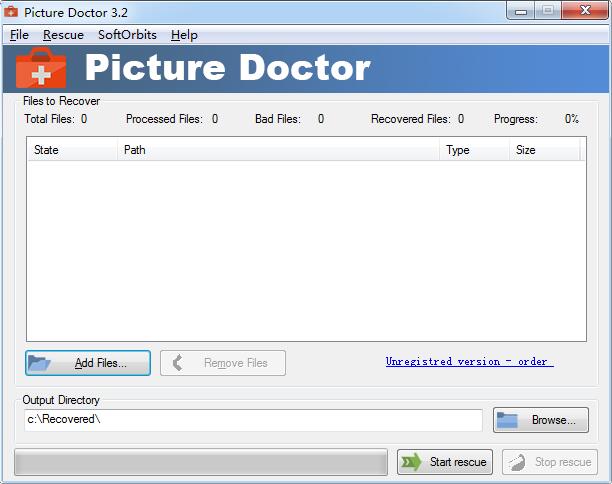Click the Bad Files: label

278,119
